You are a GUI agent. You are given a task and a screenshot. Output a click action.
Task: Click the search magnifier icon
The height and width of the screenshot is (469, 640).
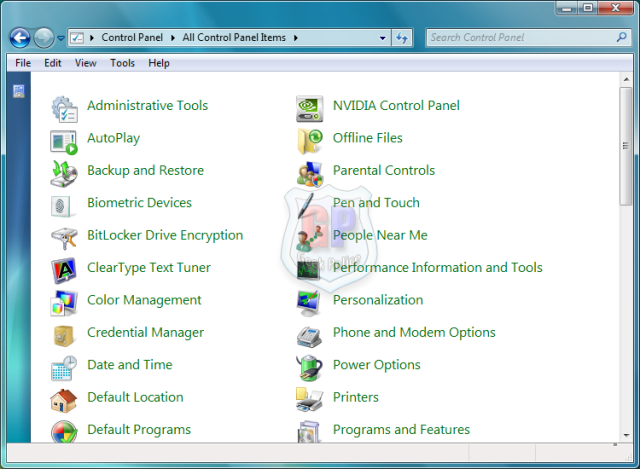pos(621,37)
